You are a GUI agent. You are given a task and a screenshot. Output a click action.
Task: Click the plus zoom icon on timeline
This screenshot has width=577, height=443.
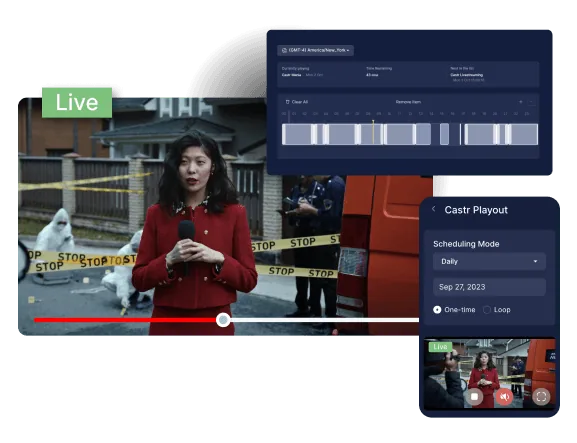click(521, 102)
